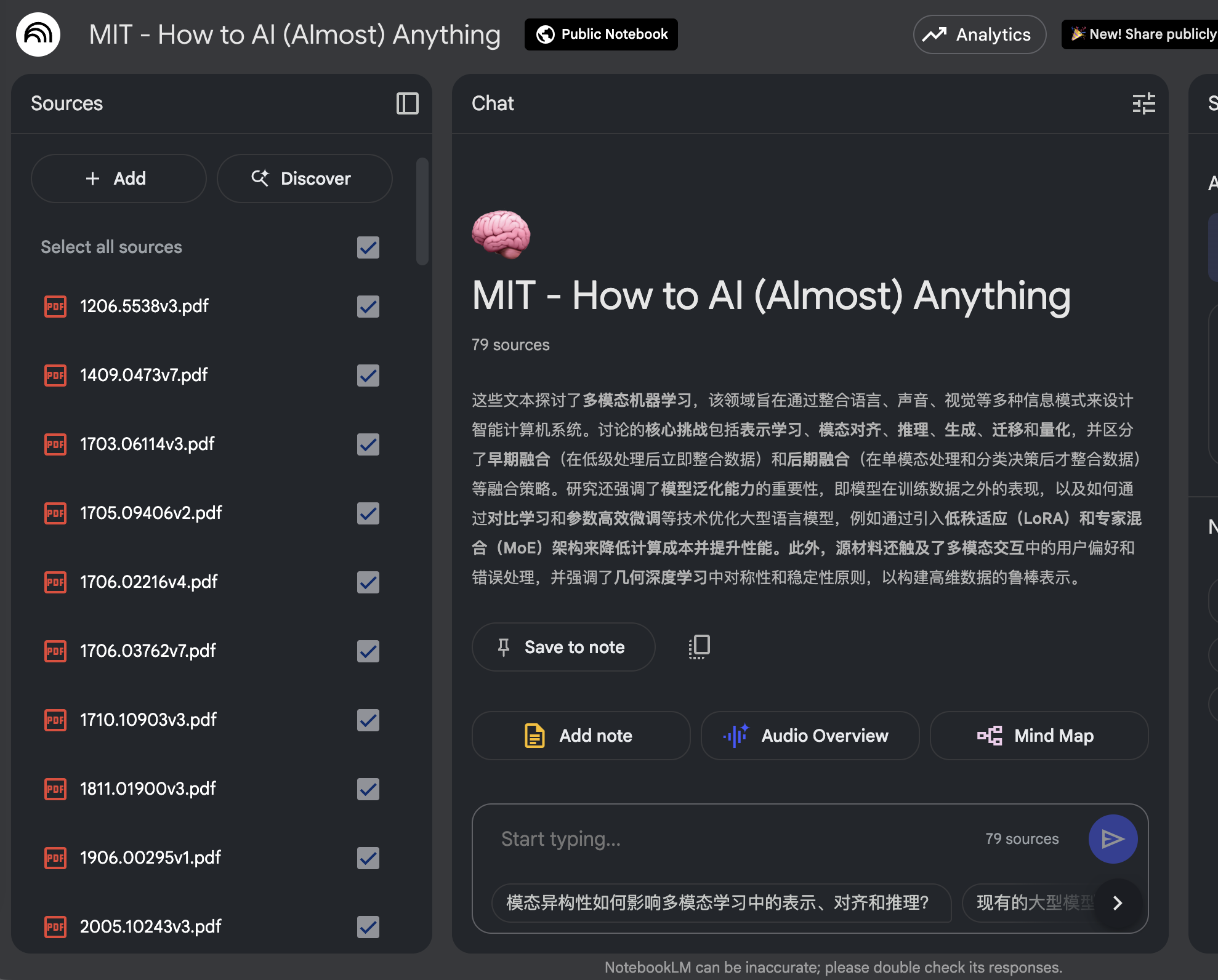Open source 1705.09406v2.pdf
Image resolution: width=1218 pixels, height=980 pixels.
point(151,513)
